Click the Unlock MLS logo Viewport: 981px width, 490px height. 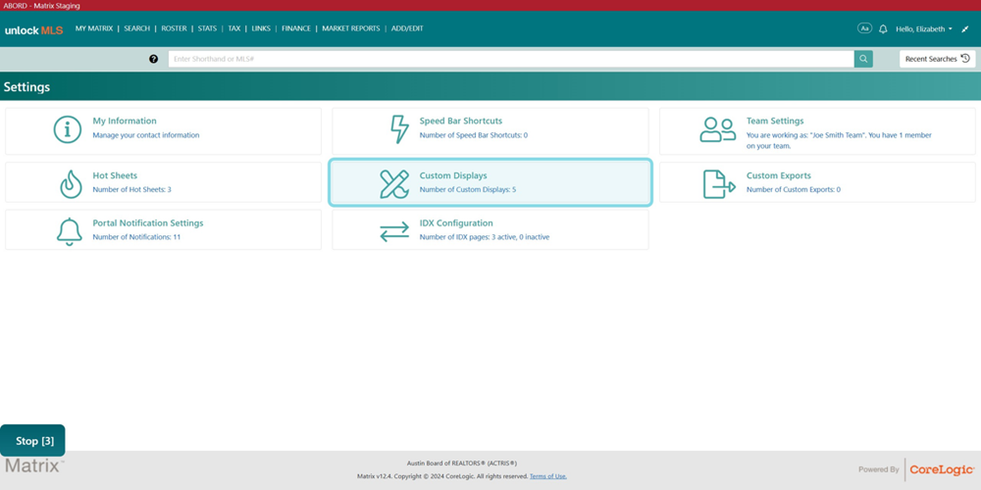click(34, 30)
